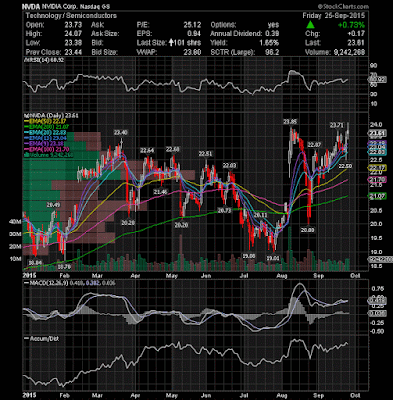
Task: Click the 20.73 price label
Action: tap(225, 210)
